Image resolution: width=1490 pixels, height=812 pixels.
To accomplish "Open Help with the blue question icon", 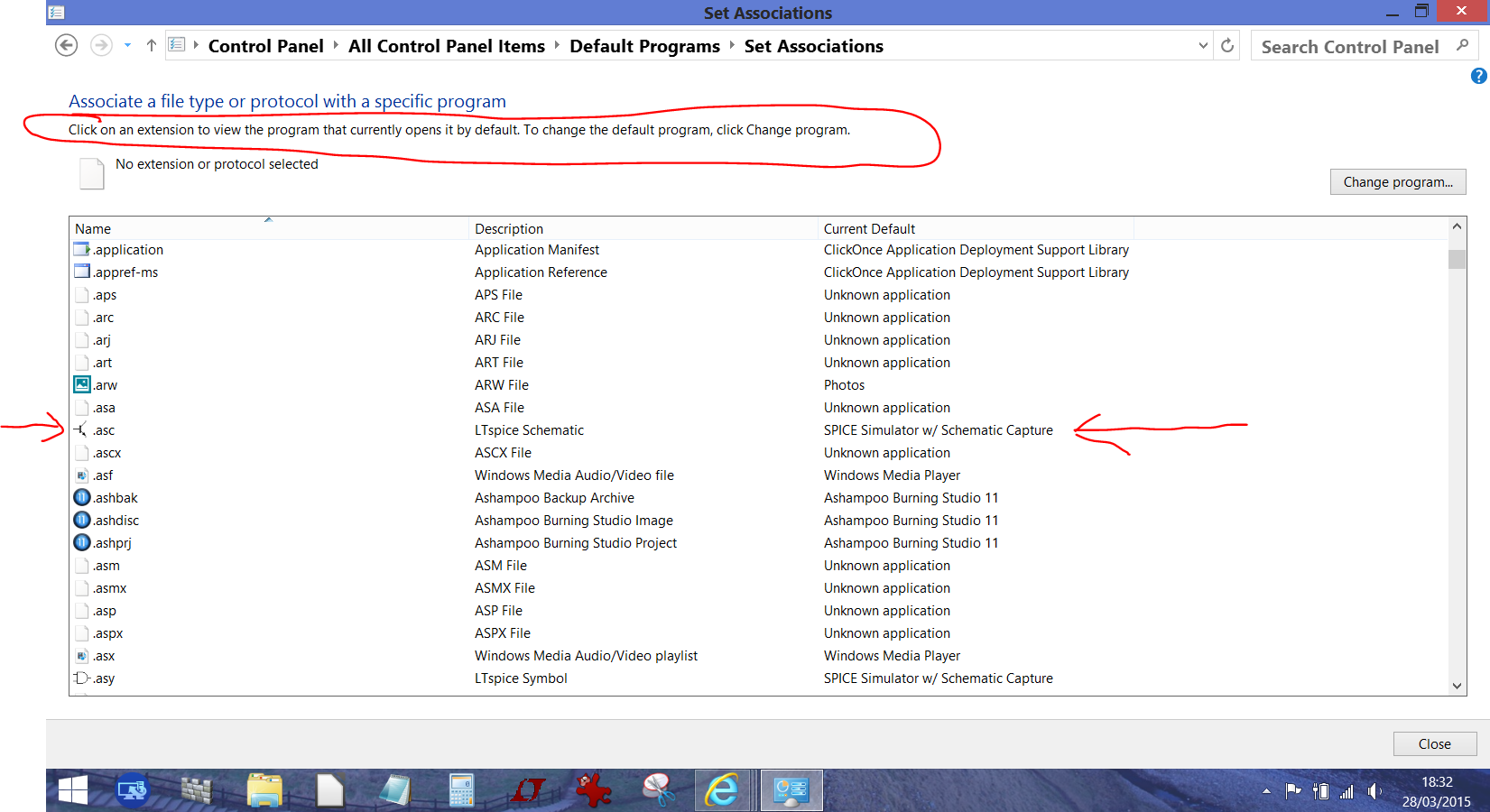I will tap(1478, 76).
